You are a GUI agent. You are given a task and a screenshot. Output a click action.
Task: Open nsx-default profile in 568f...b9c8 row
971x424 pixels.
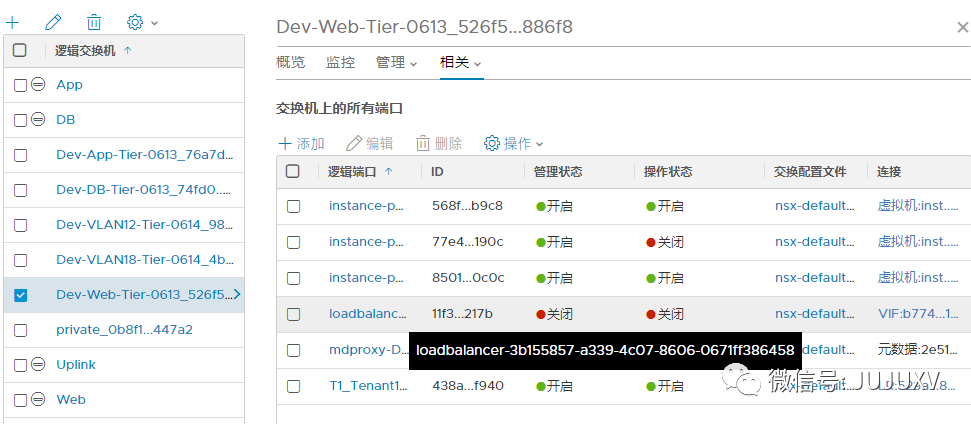coord(815,206)
